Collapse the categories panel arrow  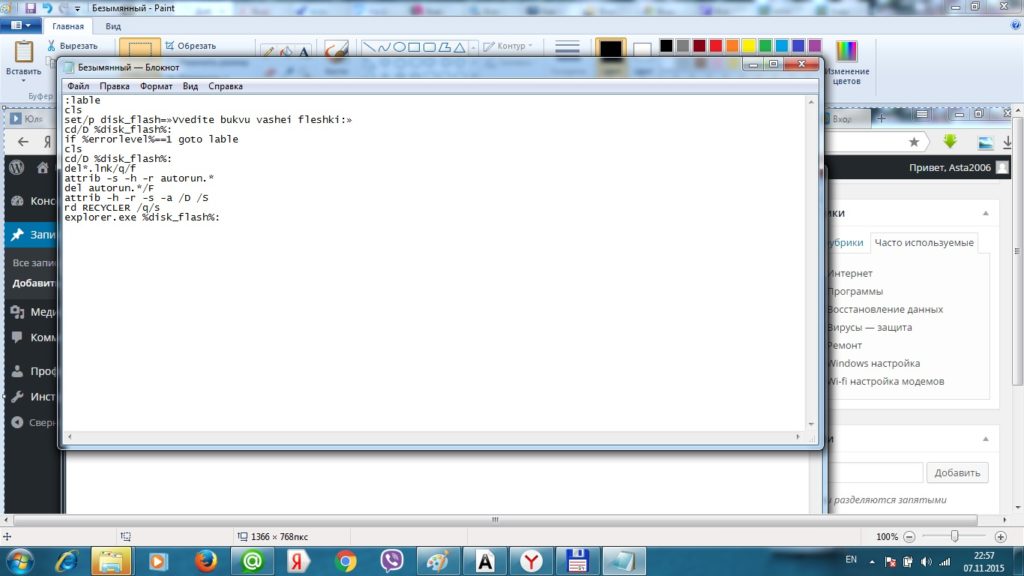(983, 213)
